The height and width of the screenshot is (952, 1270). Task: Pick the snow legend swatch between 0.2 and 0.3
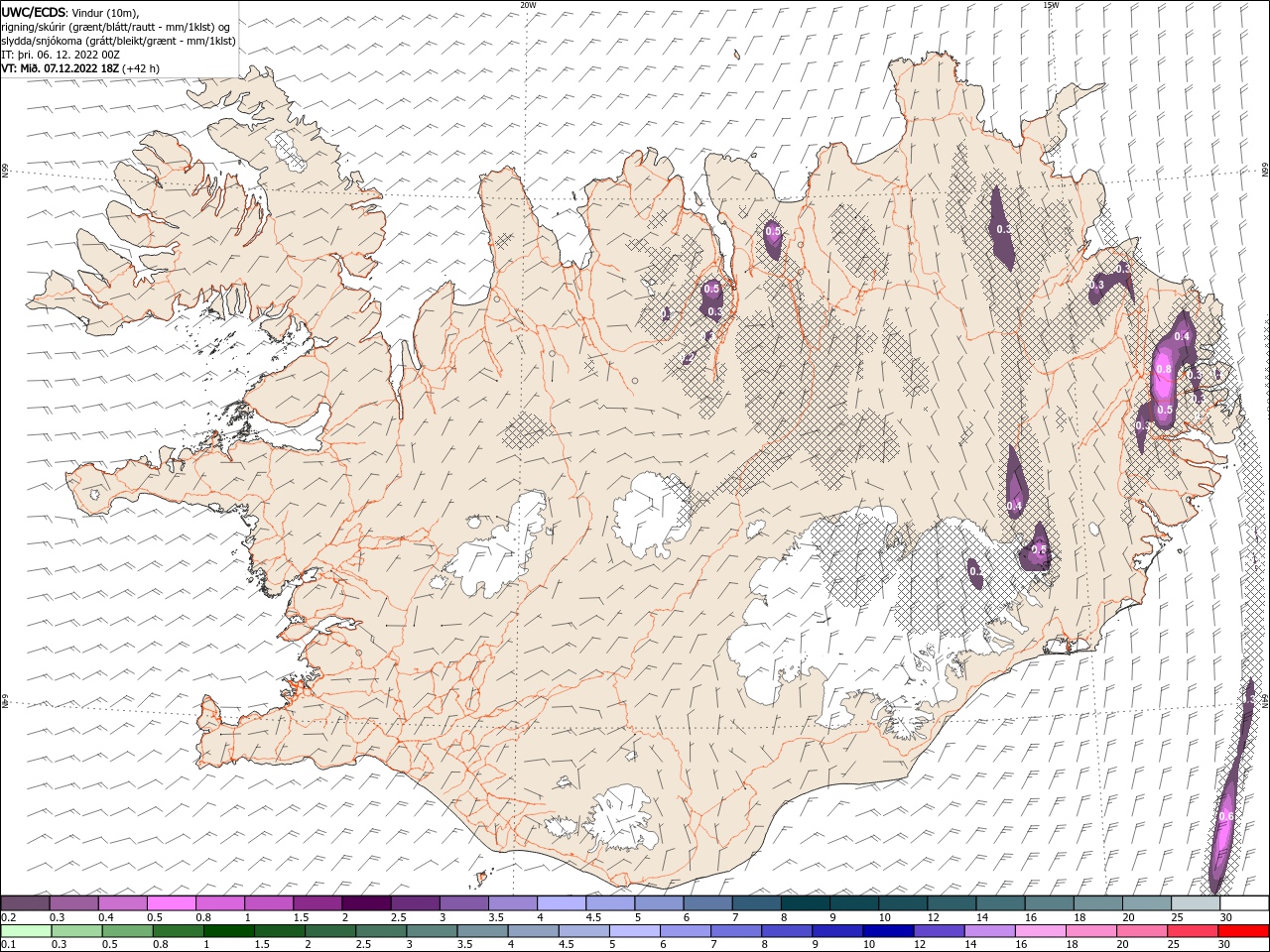point(25,902)
